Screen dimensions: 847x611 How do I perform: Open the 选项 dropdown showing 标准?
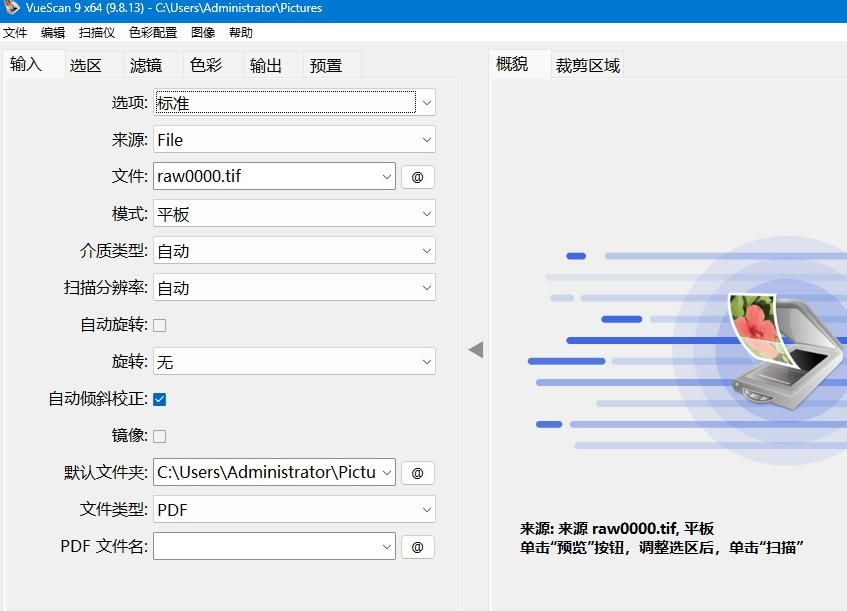[294, 102]
